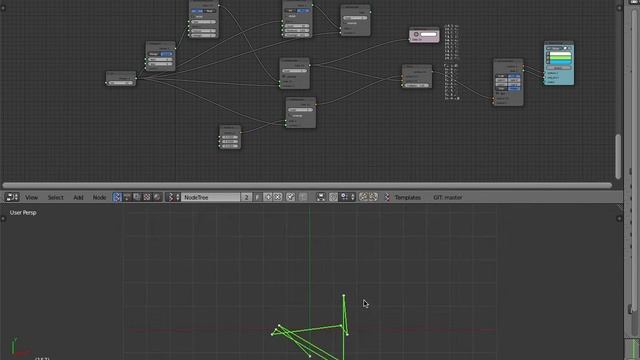Image resolution: width=640 pixels, height=360 pixels.
Task: Open the blue color swatch in cyan node
Action: (560, 62)
